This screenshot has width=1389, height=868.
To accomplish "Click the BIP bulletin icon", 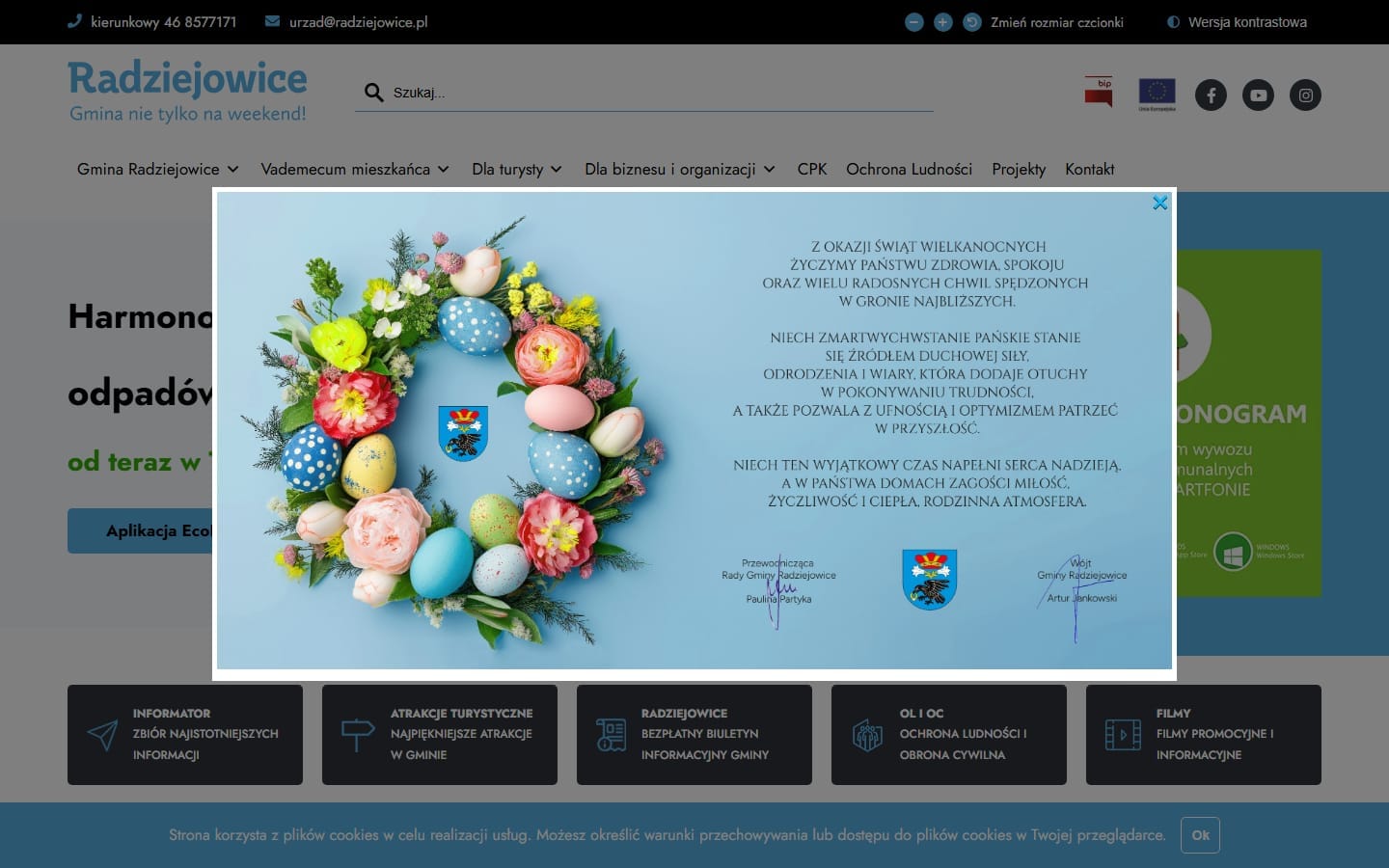I will 1098,93.
